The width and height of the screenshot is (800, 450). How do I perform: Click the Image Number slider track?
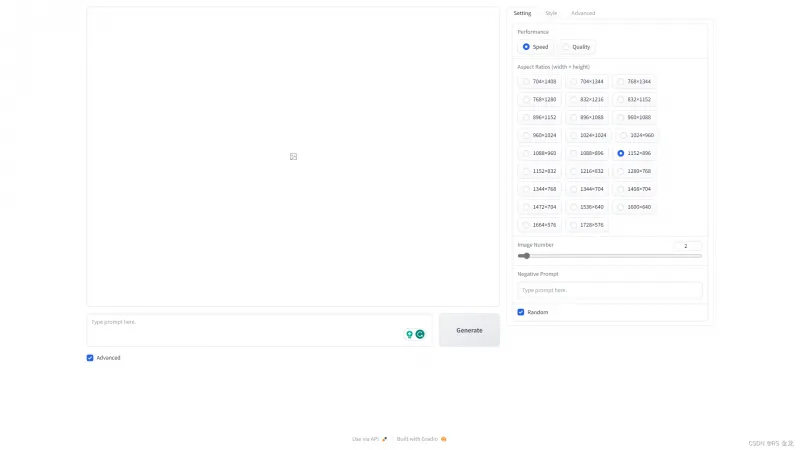610,256
